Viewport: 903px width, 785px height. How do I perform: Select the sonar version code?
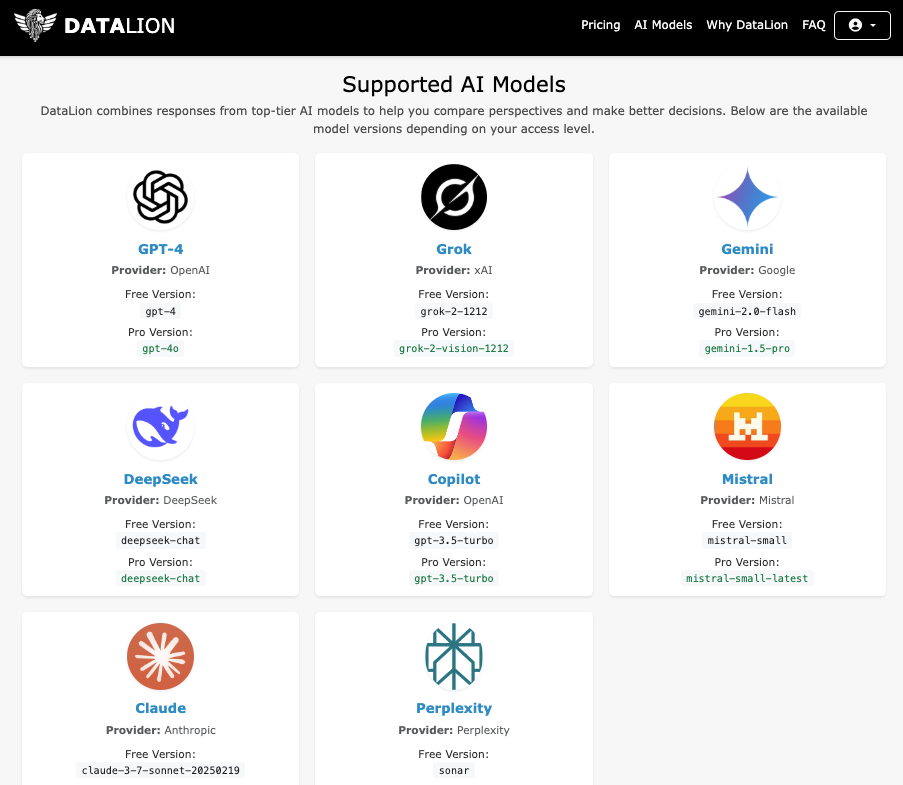[454, 771]
